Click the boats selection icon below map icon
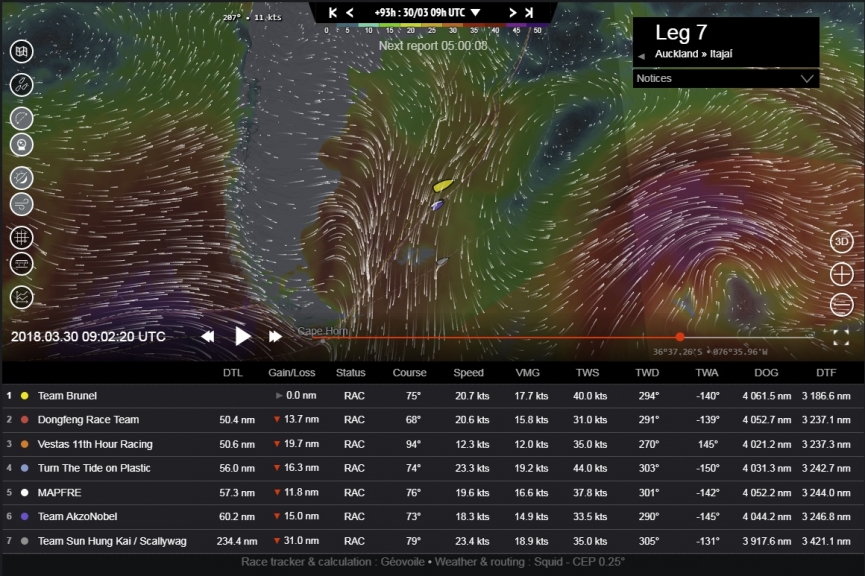This screenshot has width=865, height=576. coord(22,85)
